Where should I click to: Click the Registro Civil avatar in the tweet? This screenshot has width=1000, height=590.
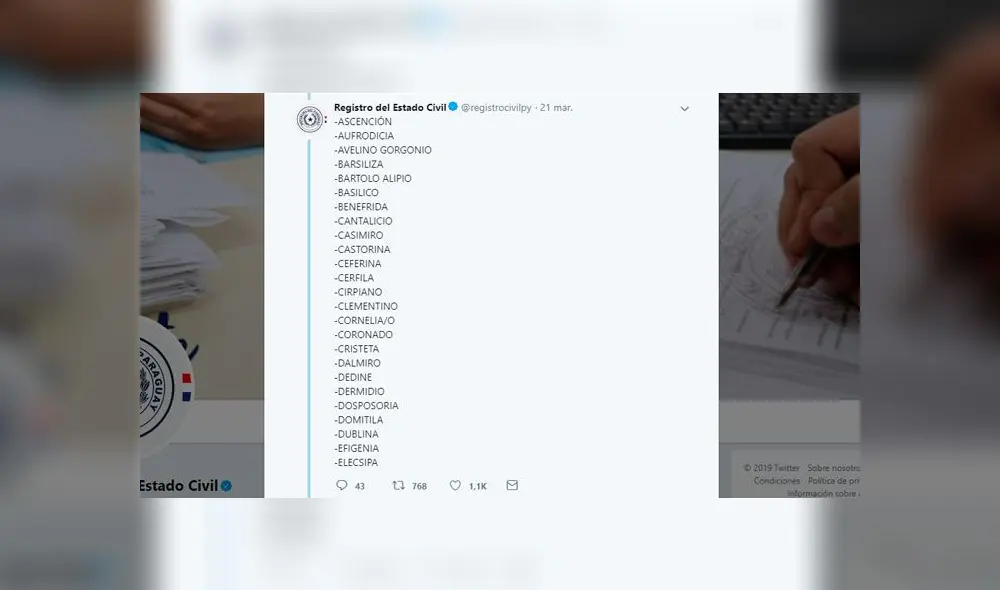310,119
